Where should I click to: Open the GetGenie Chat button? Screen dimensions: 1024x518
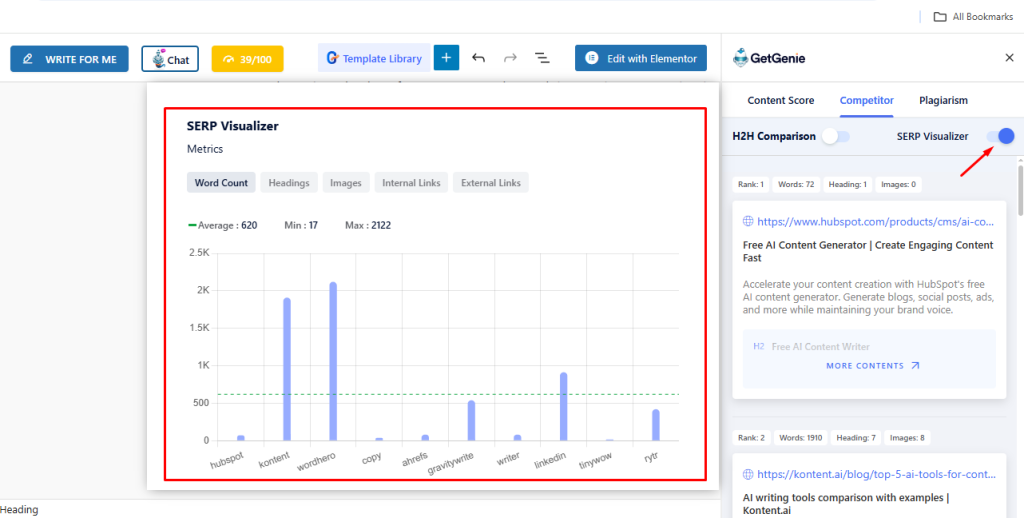[x=170, y=59]
